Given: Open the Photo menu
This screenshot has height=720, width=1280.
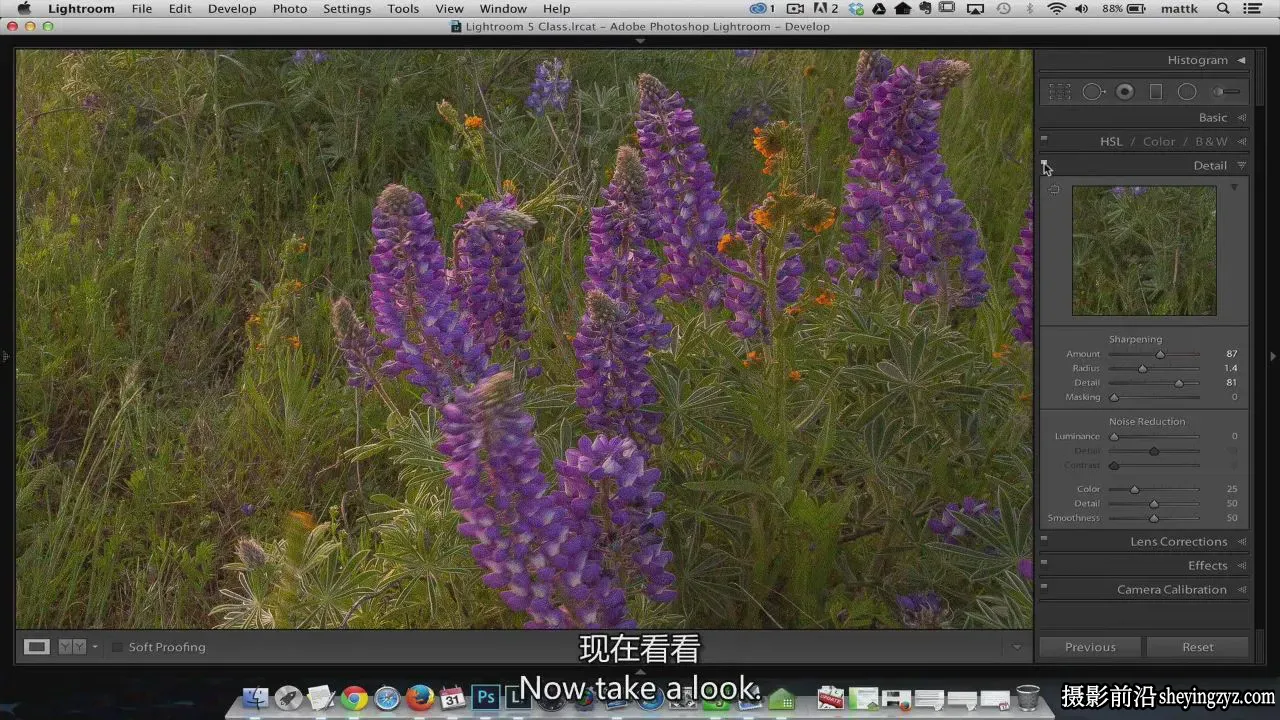Looking at the screenshot, I should point(290,9).
